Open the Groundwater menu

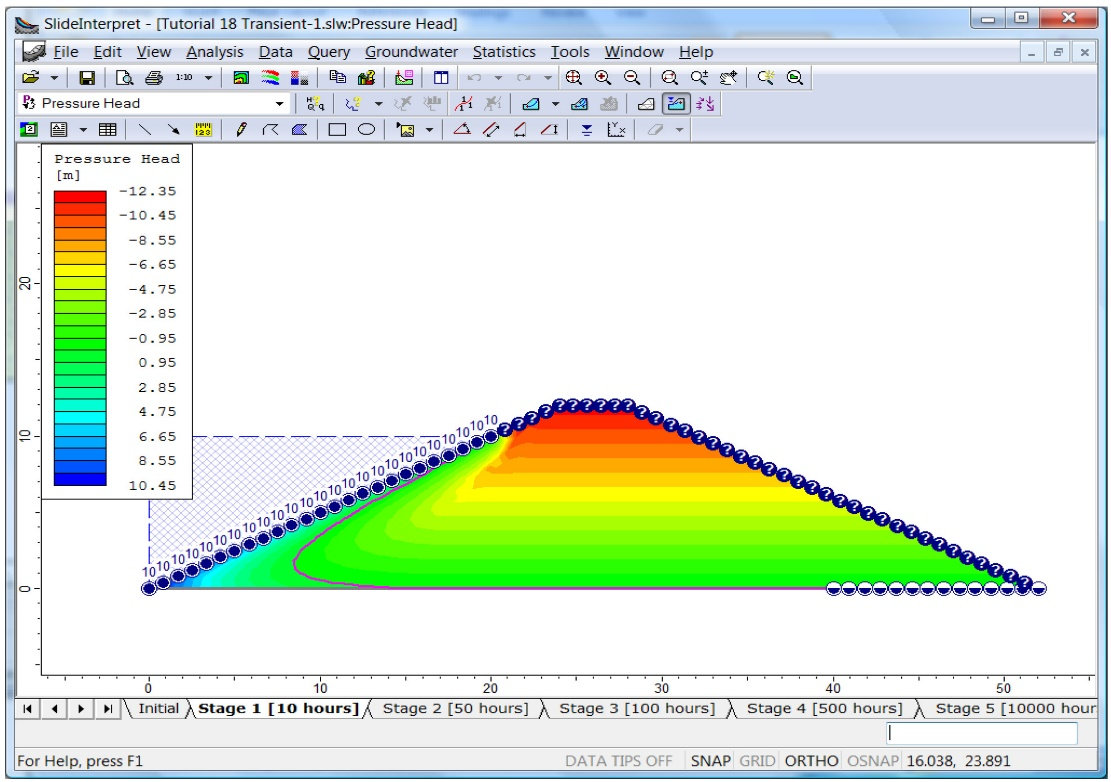click(x=412, y=52)
